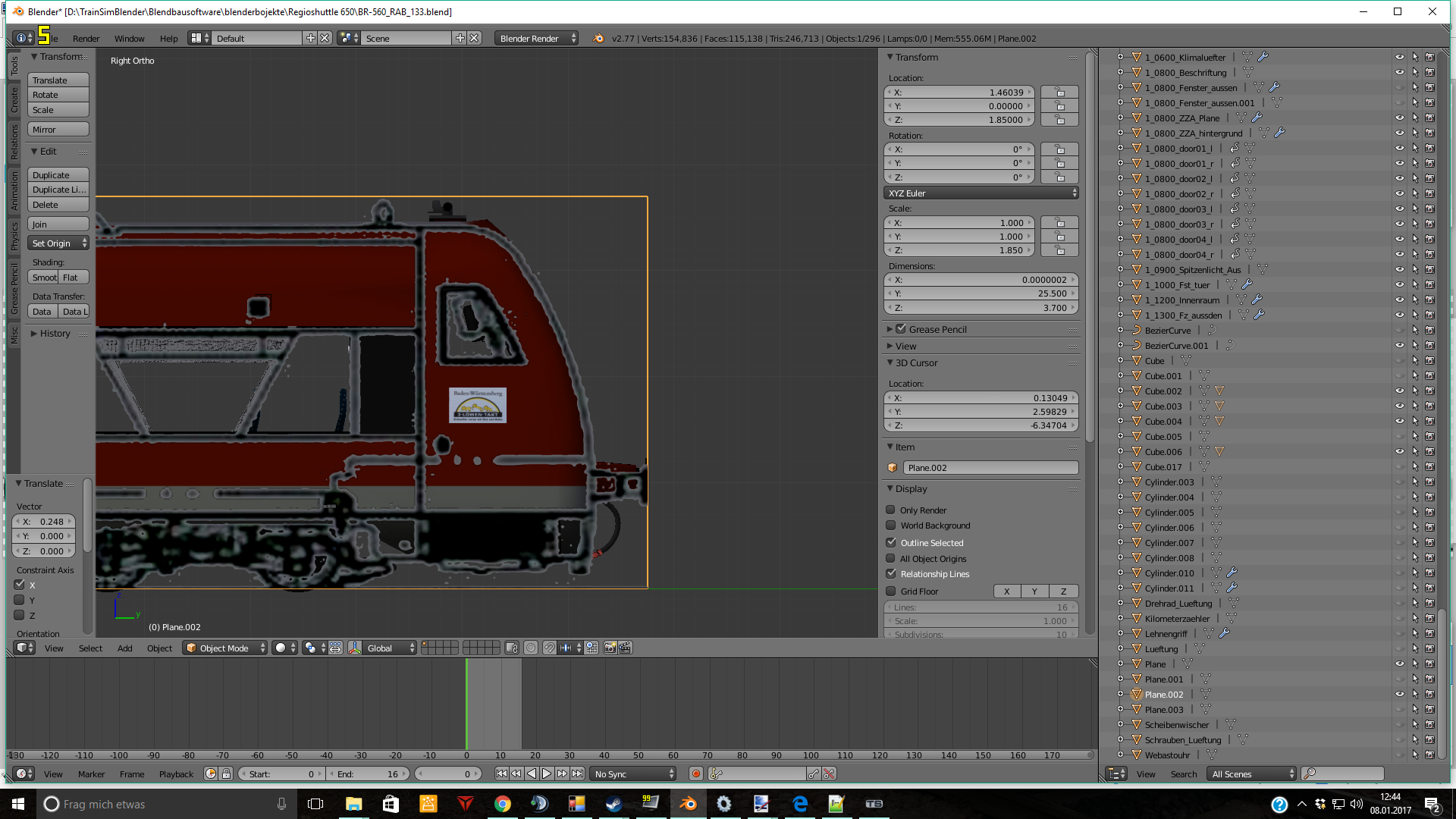Toggle the modifier wrench icon of 1_0600_Klimaluefter
The height and width of the screenshot is (819, 1456).
[1263, 57]
